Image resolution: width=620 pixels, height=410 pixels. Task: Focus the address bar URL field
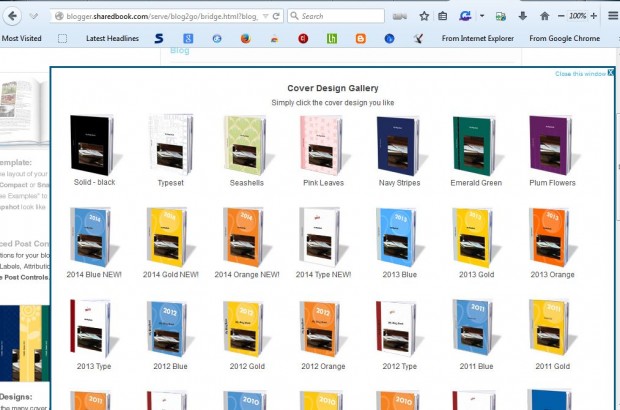point(162,16)
